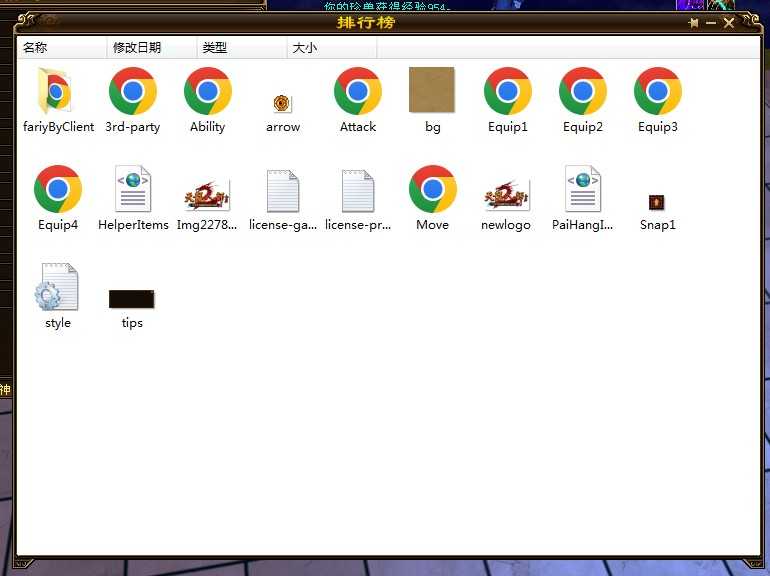770x576 pixels.
Task: Select the Equip4 Chrome file icon
Action: click(58, 189)
